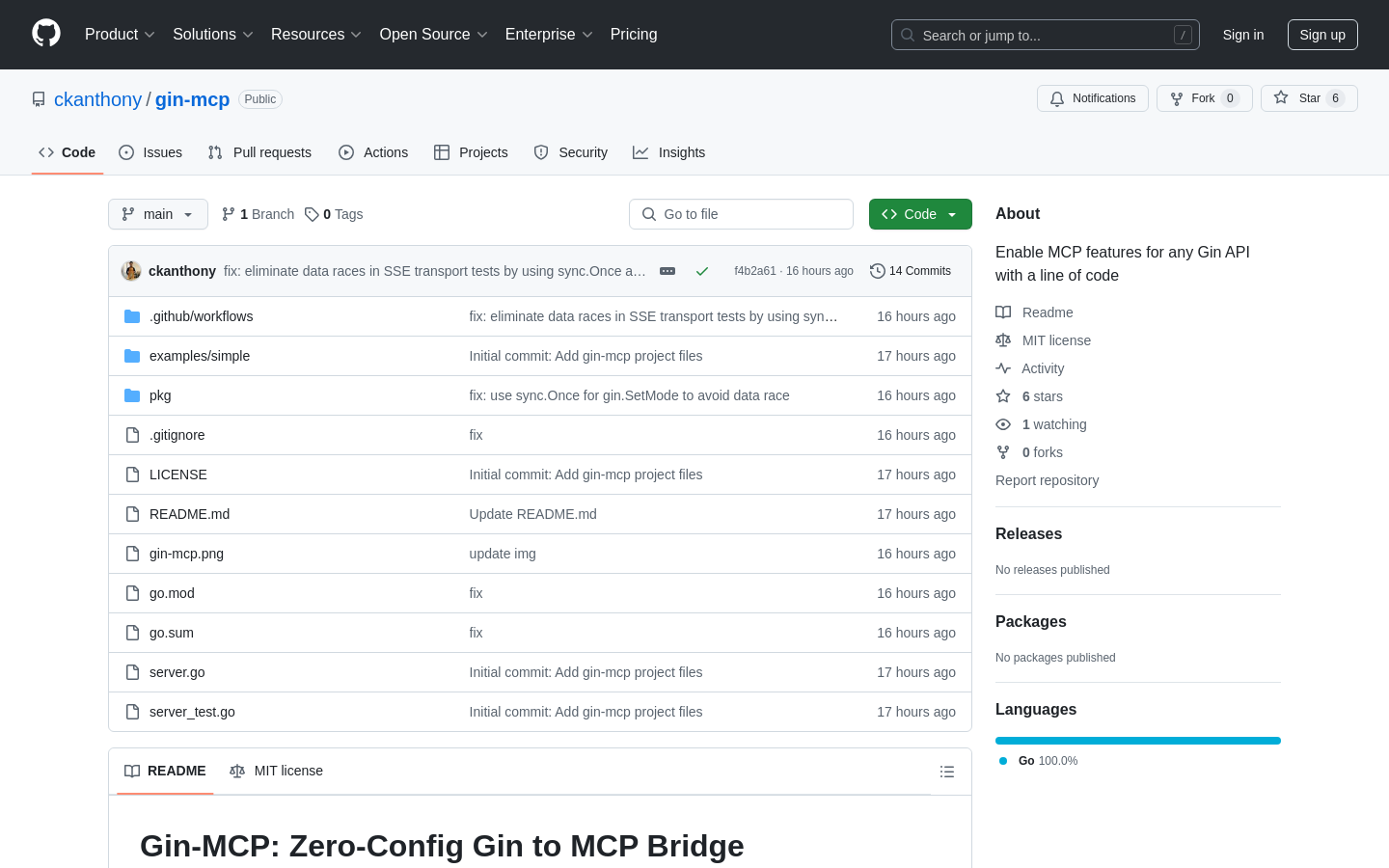Click the Sign up button
Image resolution: width=1389 pixels, height=868 pixels.
[x=1322, y=35]
